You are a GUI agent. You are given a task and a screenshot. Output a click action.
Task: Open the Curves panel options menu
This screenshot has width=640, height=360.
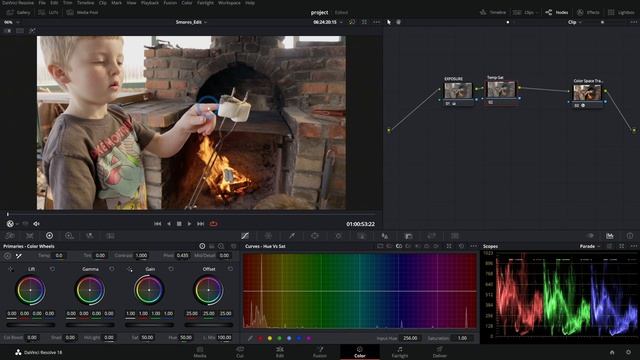473,246
